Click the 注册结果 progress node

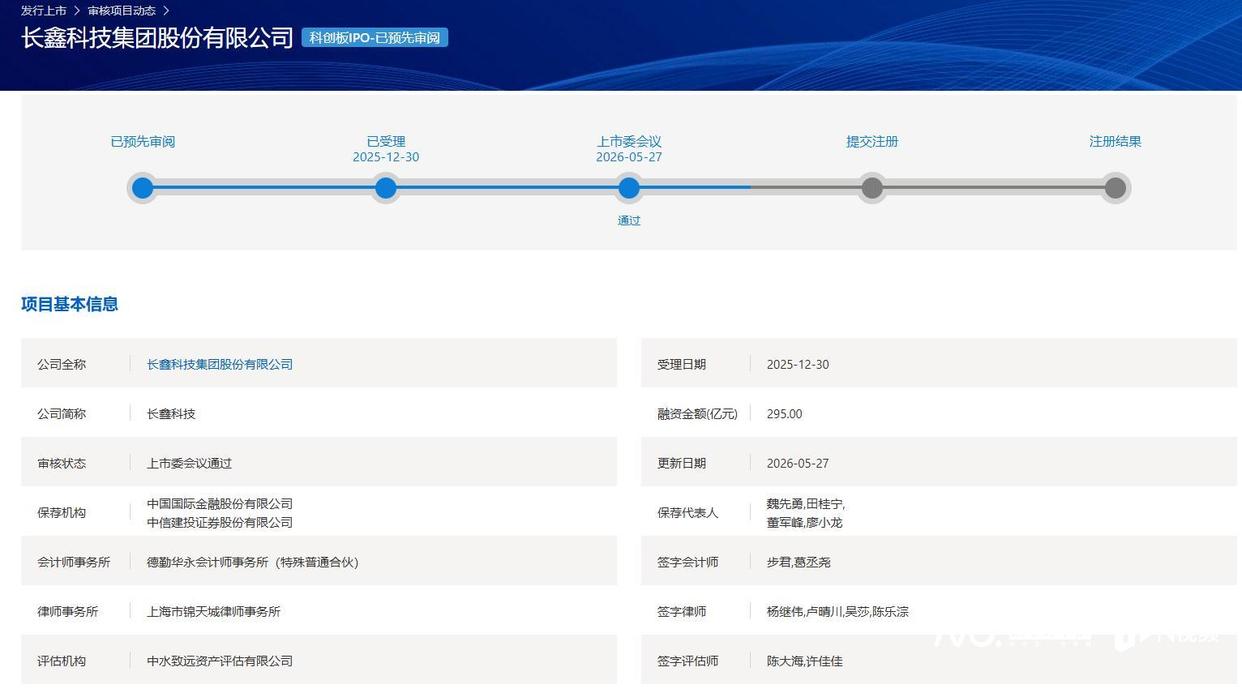pos(1115,188)
